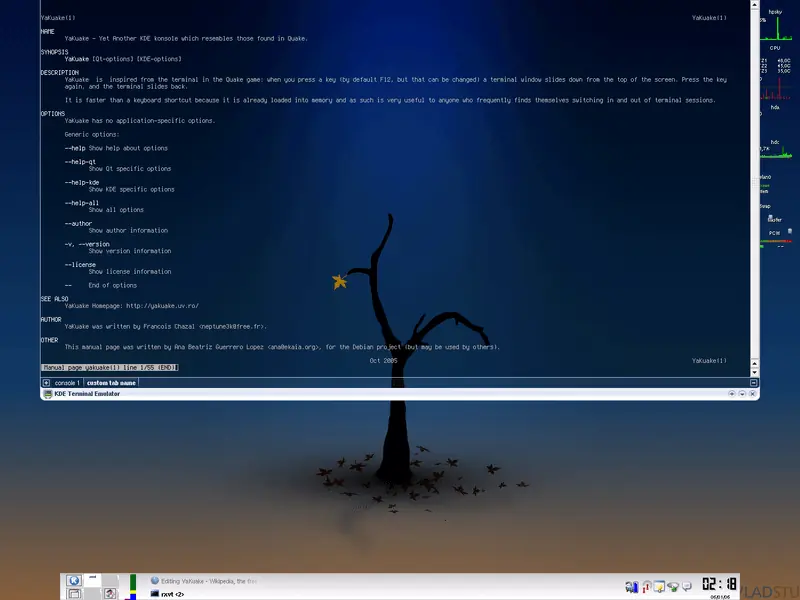800x600 pixels.
Task: Click the neptune3k@free.fr author email text
Action: tap(231, 327)
